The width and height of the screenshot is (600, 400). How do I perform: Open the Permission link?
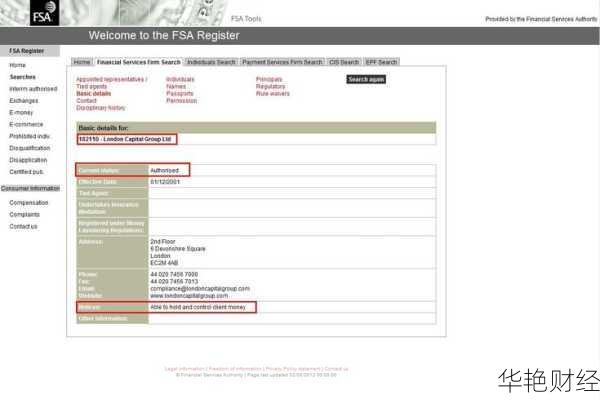click(181, 101)
